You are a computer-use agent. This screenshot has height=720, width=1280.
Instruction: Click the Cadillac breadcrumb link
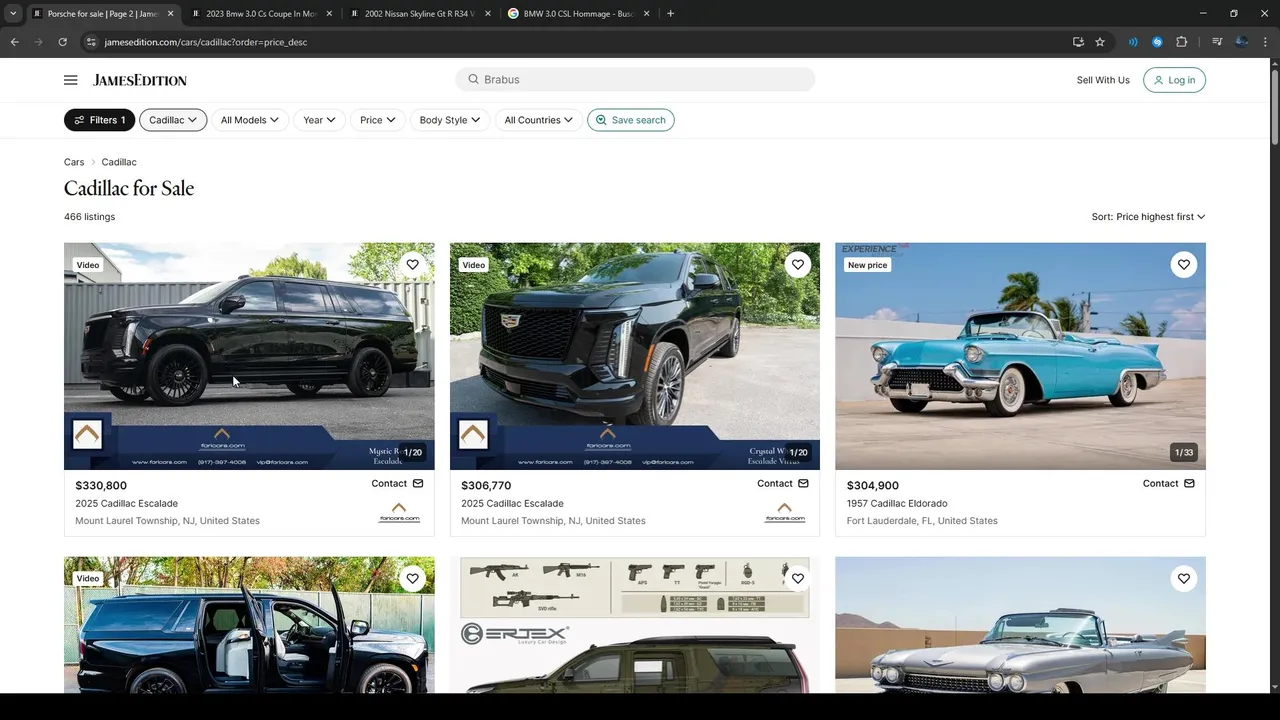click(x=119, y=162)
